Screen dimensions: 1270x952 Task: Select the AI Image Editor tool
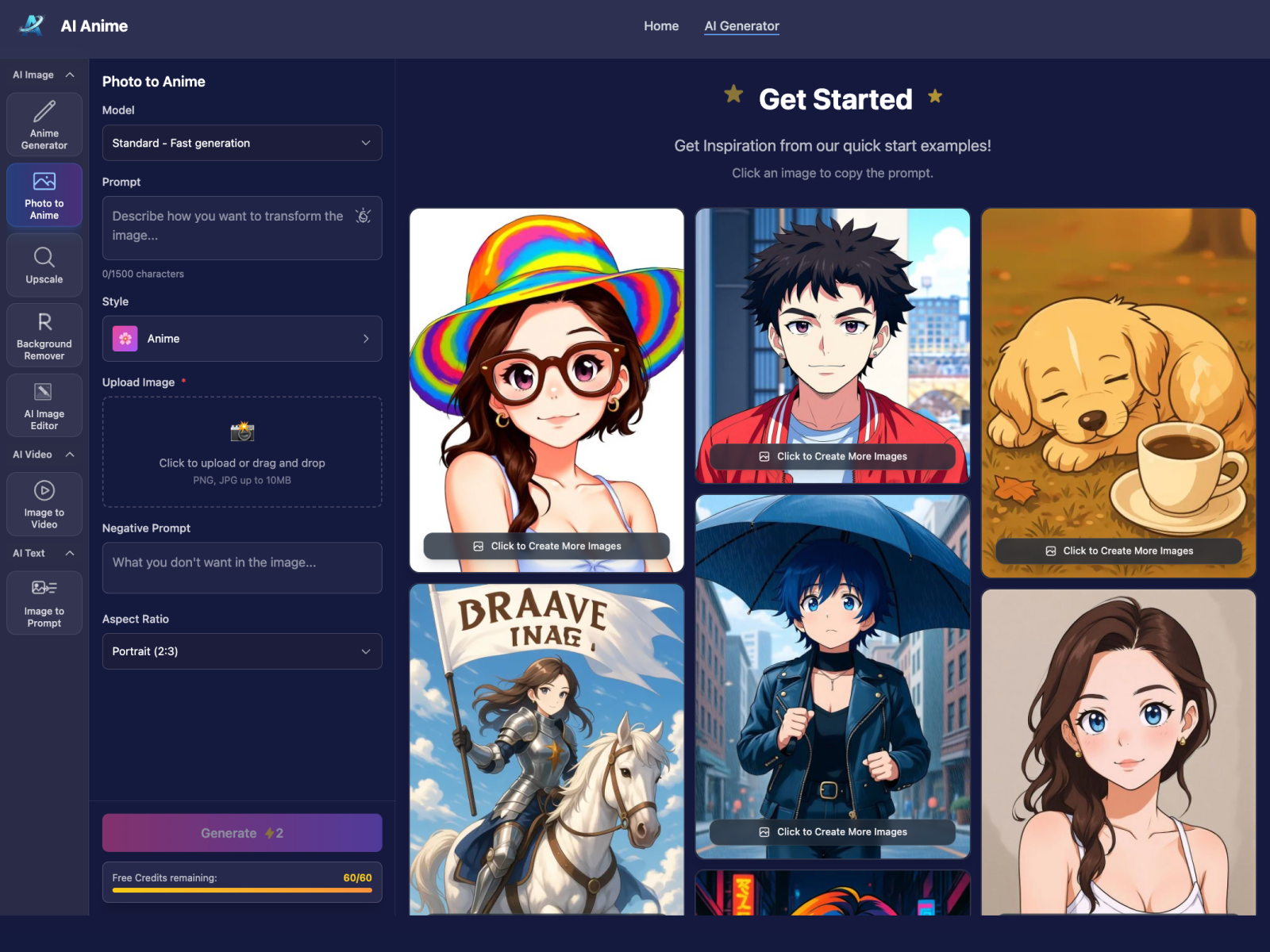tap(44, 405)
